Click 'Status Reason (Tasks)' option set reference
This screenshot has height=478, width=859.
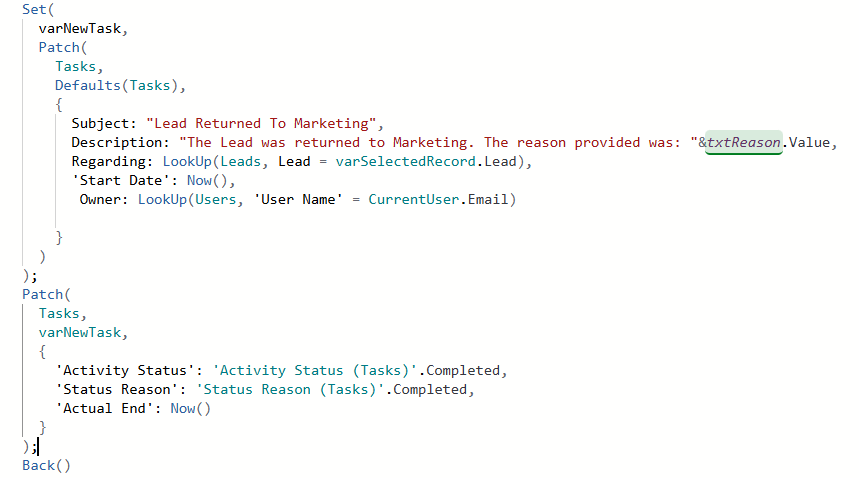[x=291, y=389]
